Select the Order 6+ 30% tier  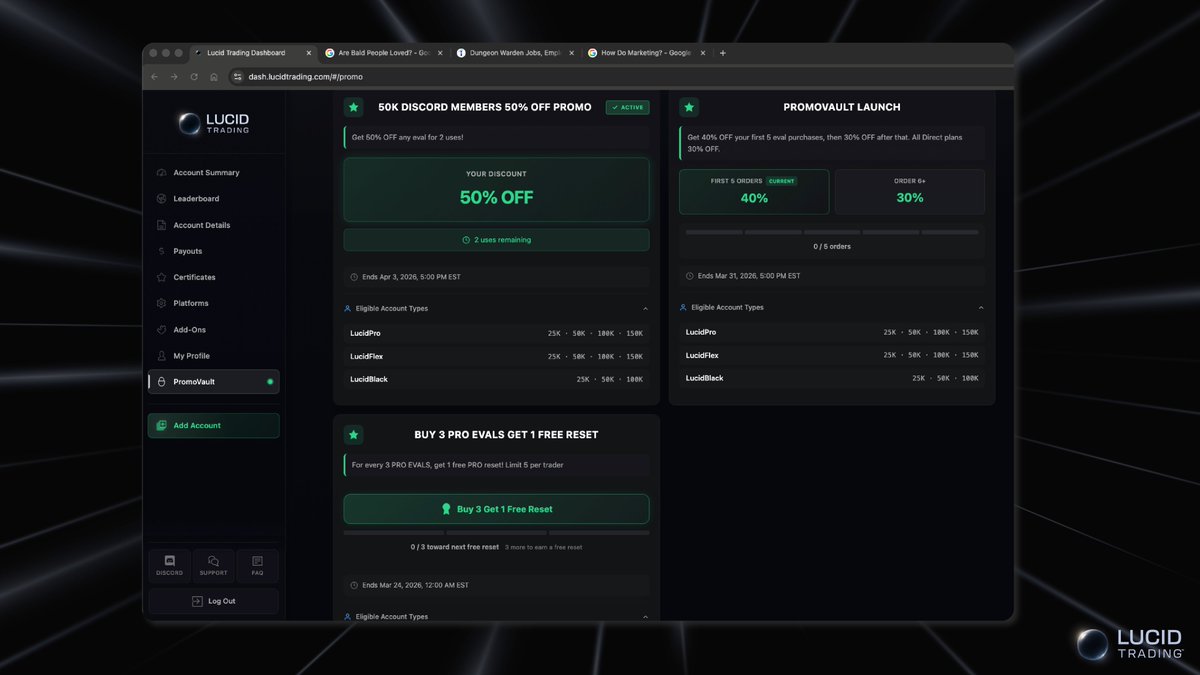click(x=910, y=191)
